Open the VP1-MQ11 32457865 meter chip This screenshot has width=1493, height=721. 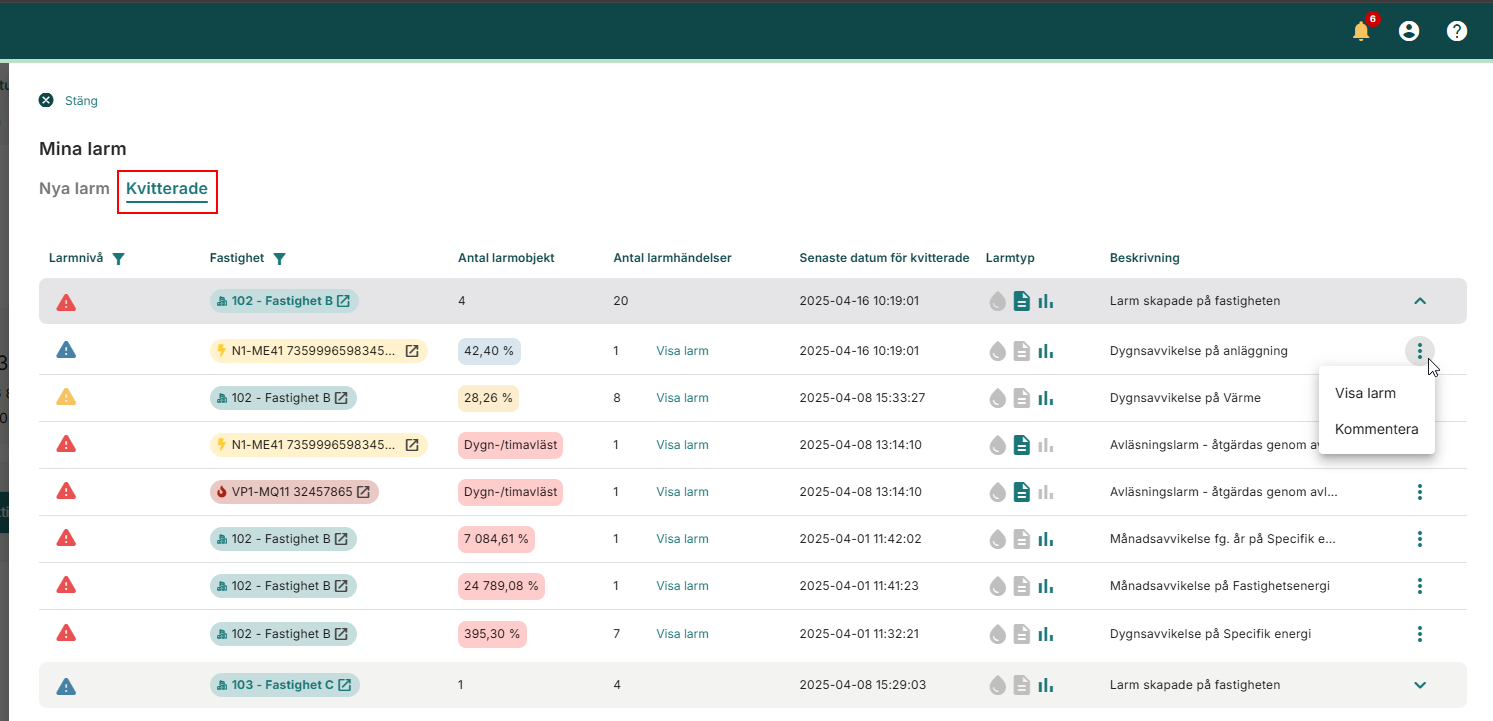click(294, 492)
